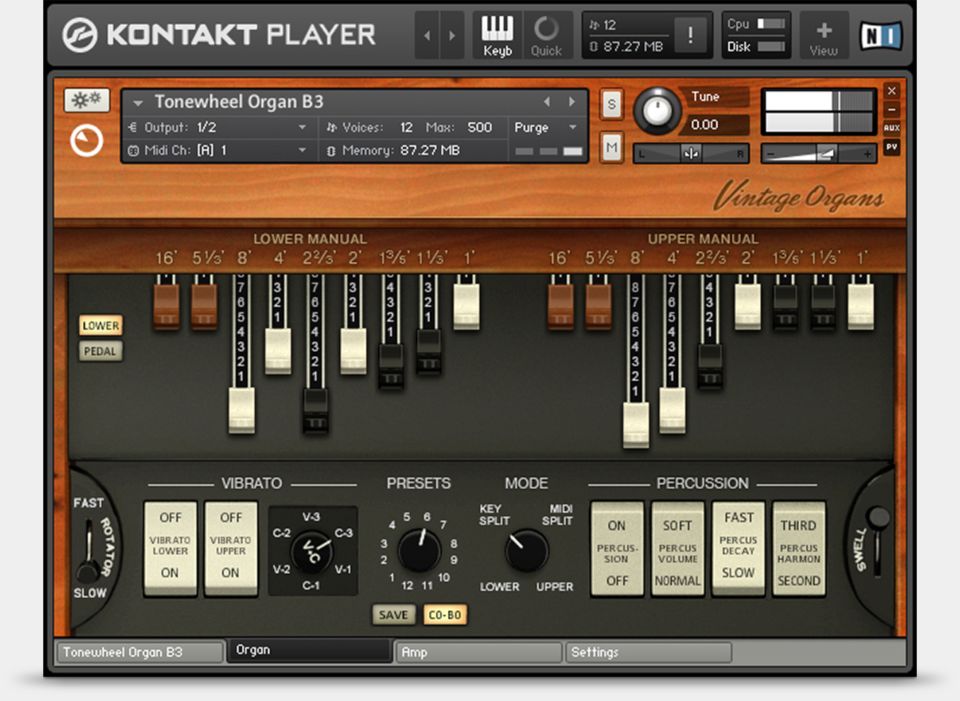The image size is (960, 701).
Task: Open the Purge dropdown menu
Action: pyautogui.click(x=545, y=128)
